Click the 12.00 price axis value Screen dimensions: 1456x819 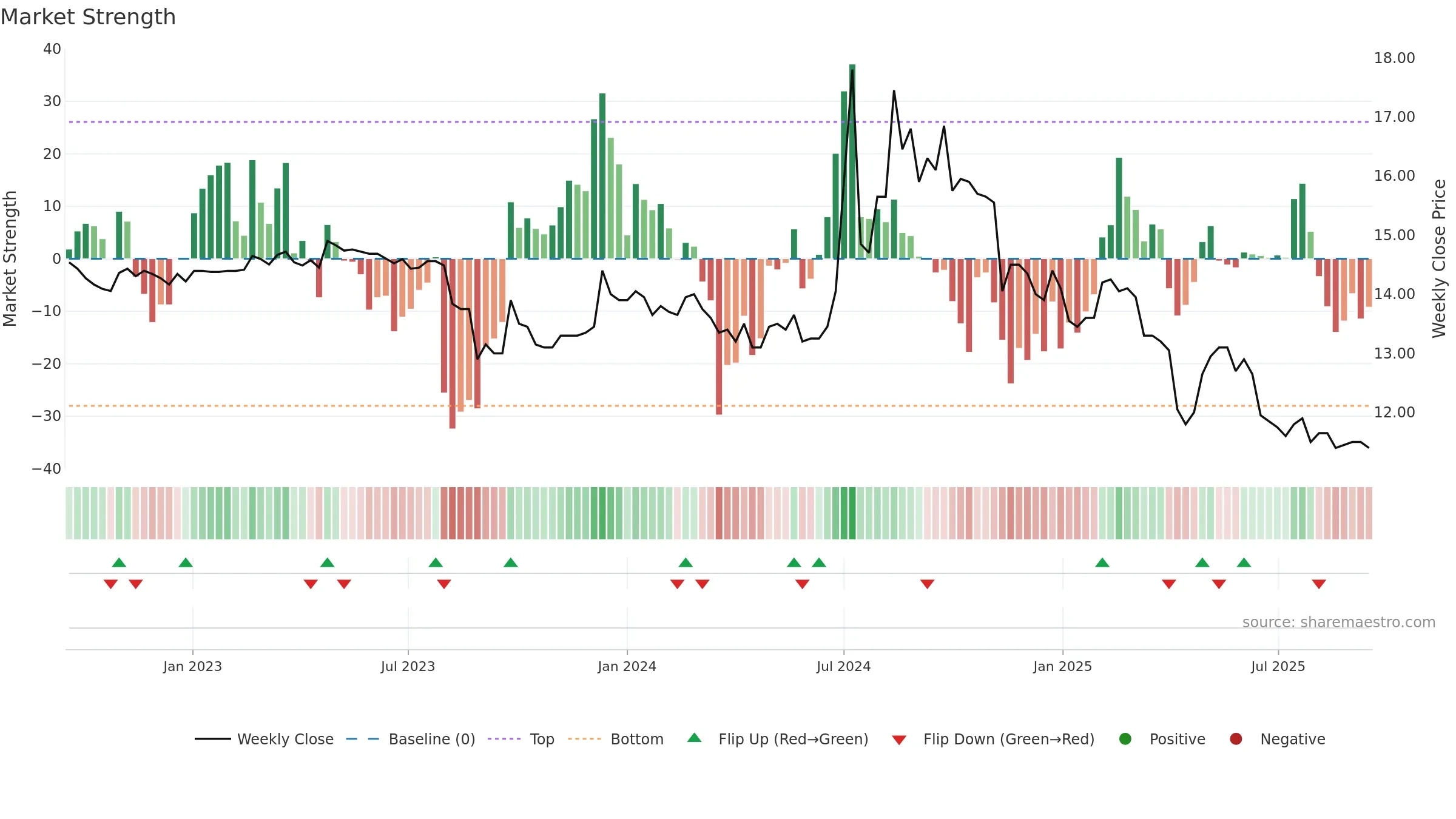coord(1394,412)
